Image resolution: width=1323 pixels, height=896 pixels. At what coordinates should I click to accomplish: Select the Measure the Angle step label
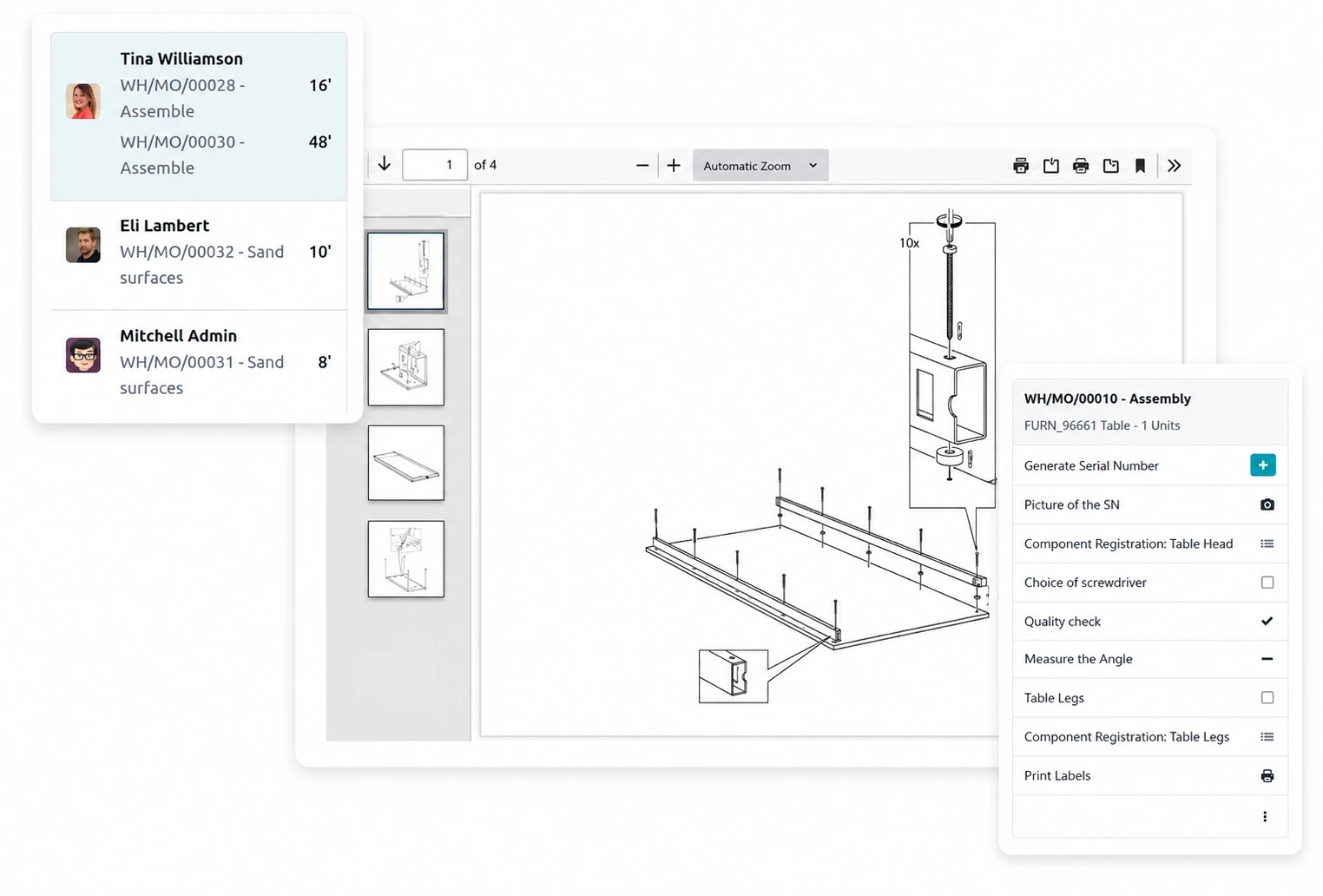(x=1078, y=659)
